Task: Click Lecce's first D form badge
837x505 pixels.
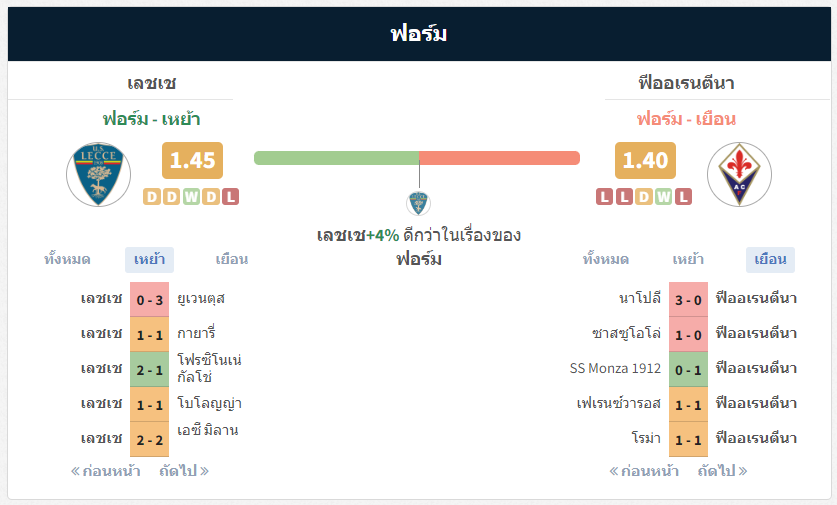Action: pyautogui.click(x=152, y=197)
